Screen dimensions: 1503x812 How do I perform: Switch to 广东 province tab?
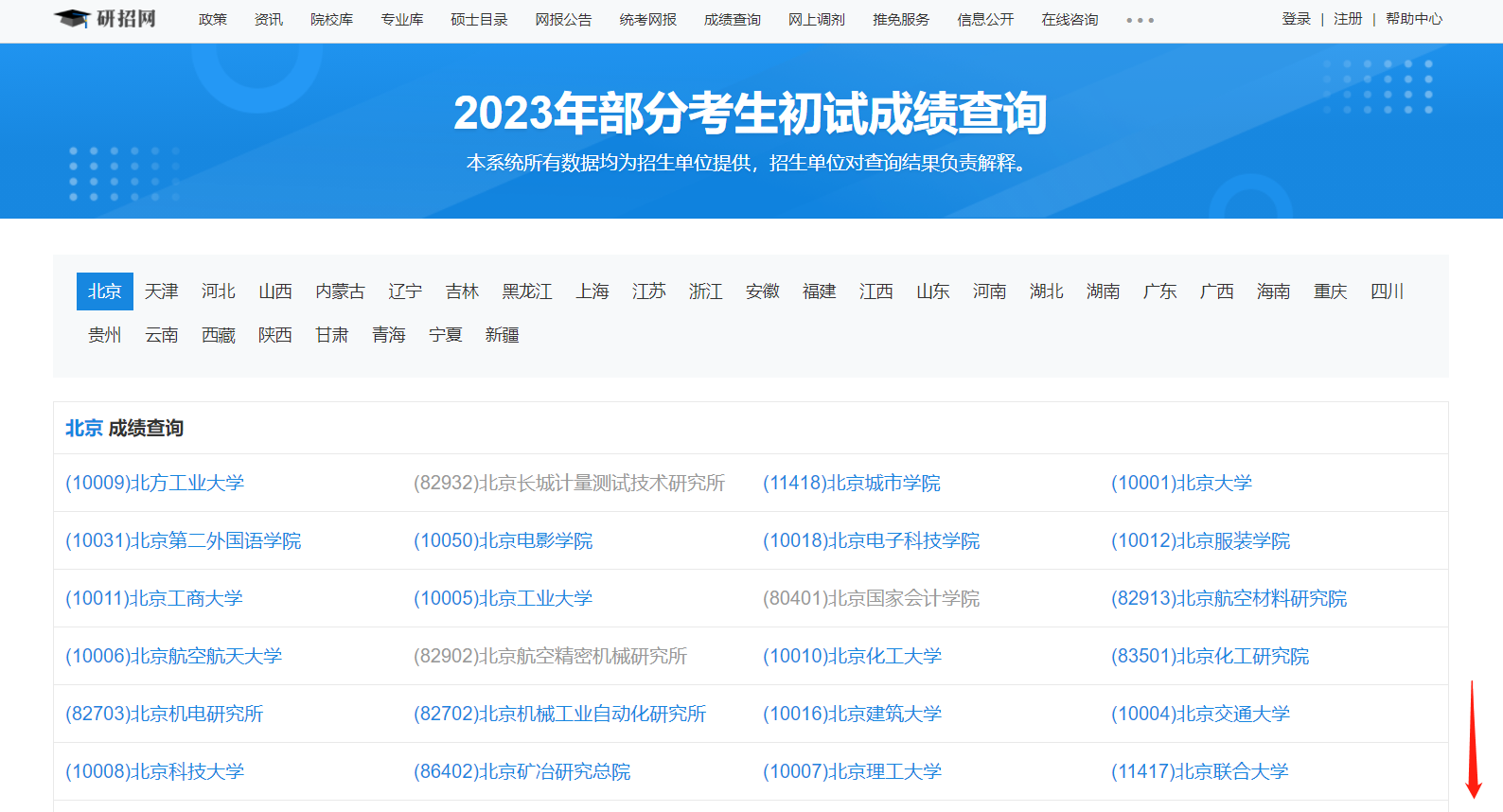point(1160,291)
